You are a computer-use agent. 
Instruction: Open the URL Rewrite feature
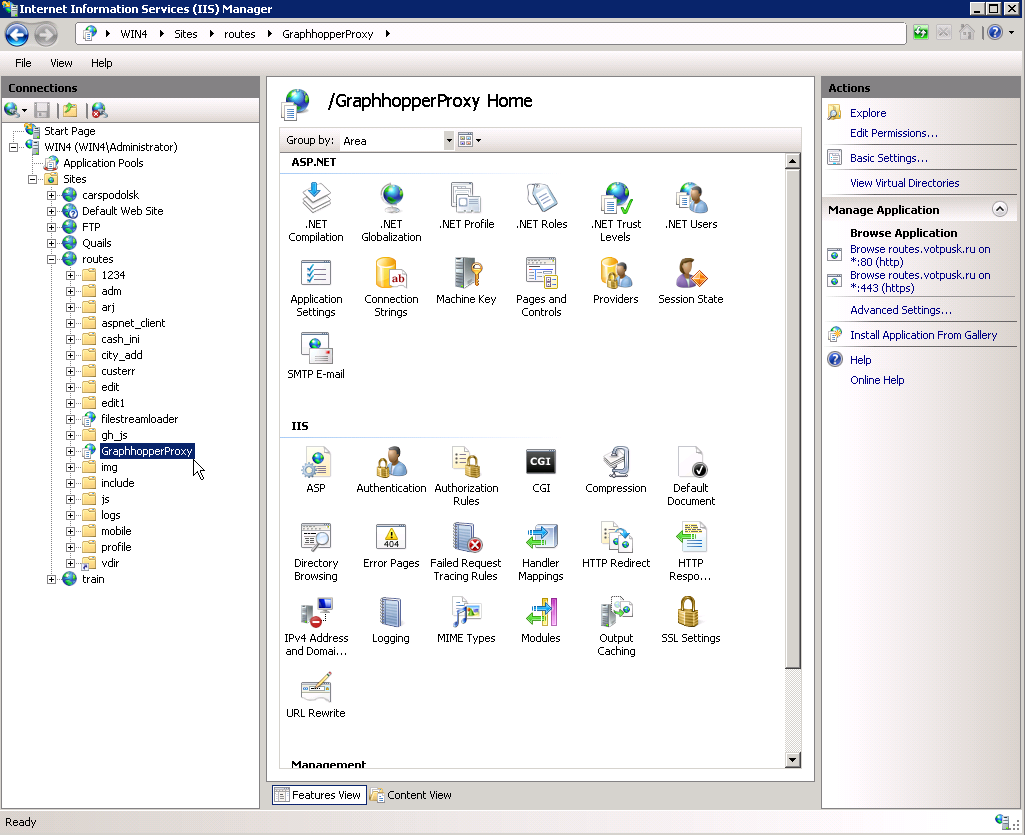tap(316, 696)
